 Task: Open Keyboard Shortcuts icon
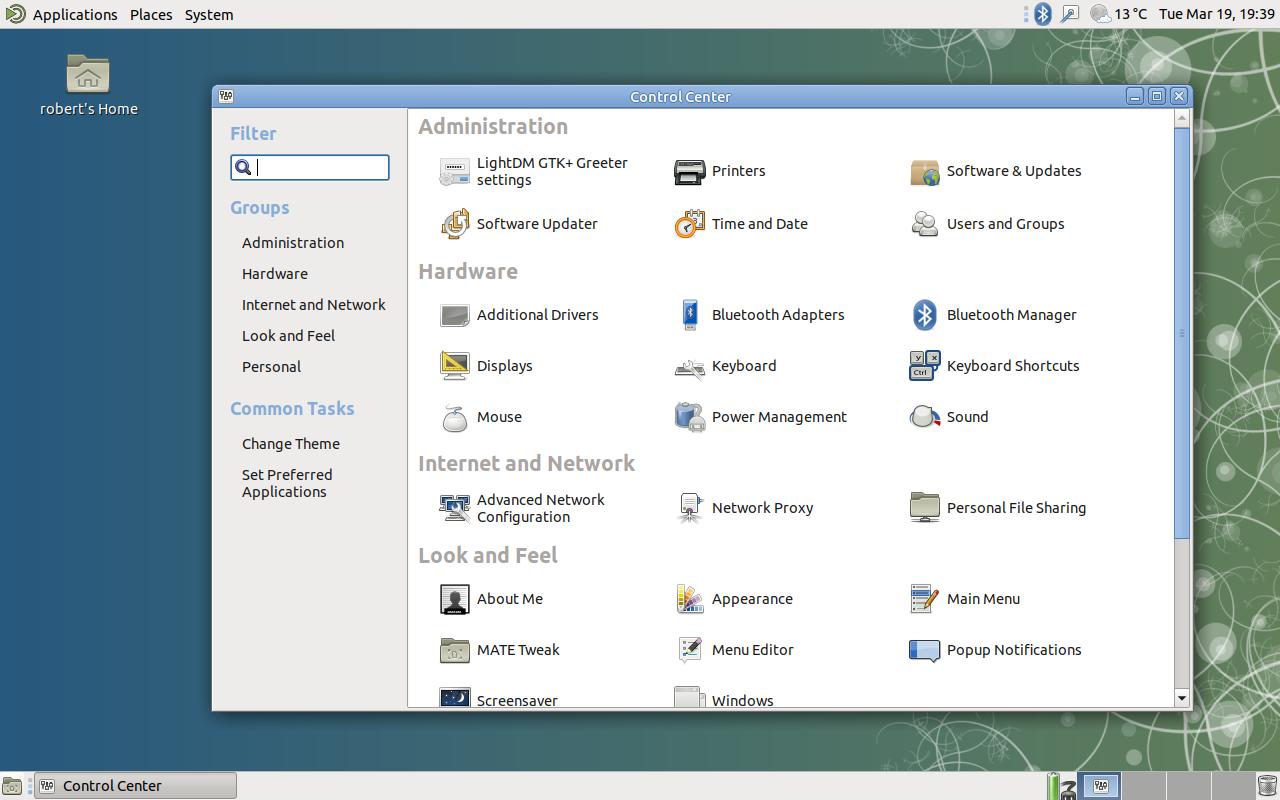[x=925, y=366]
